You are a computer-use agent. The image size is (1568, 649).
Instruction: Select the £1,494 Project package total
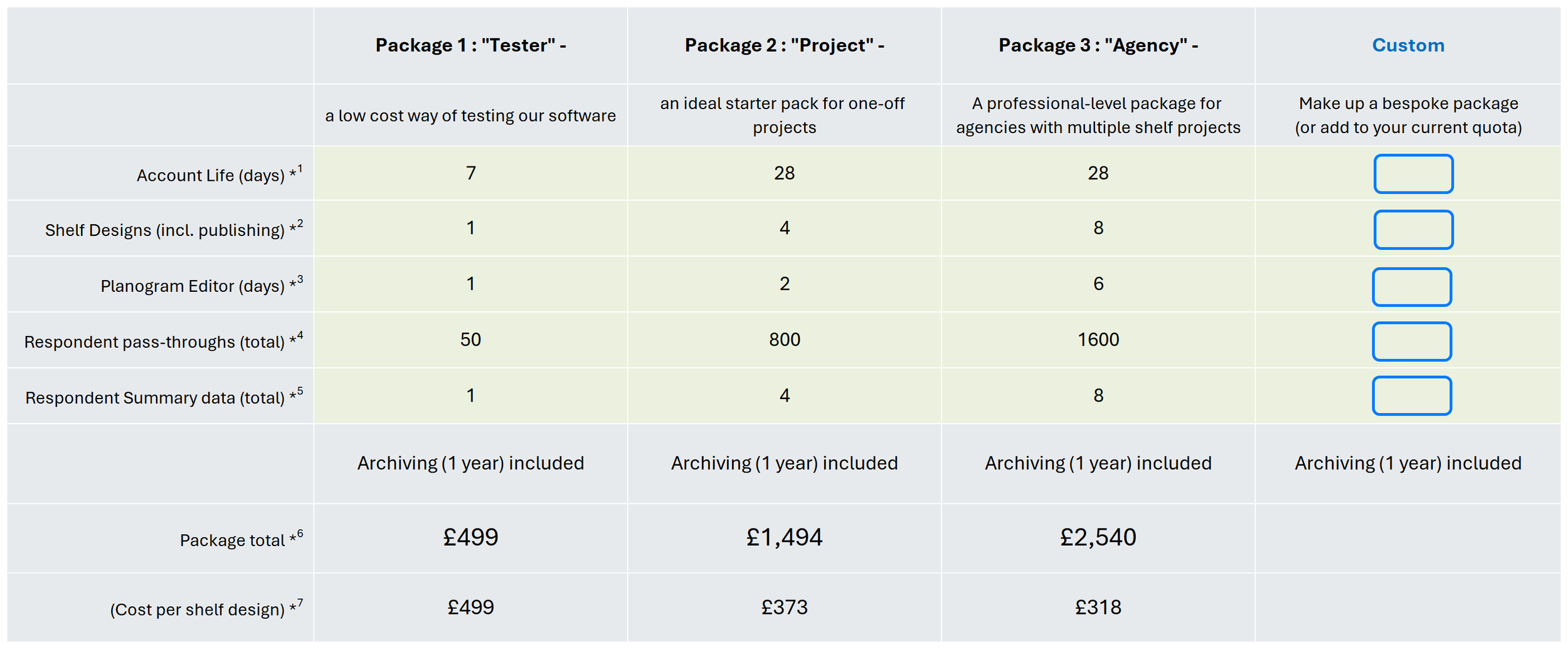pyautogui.click(x=784, y=537)
